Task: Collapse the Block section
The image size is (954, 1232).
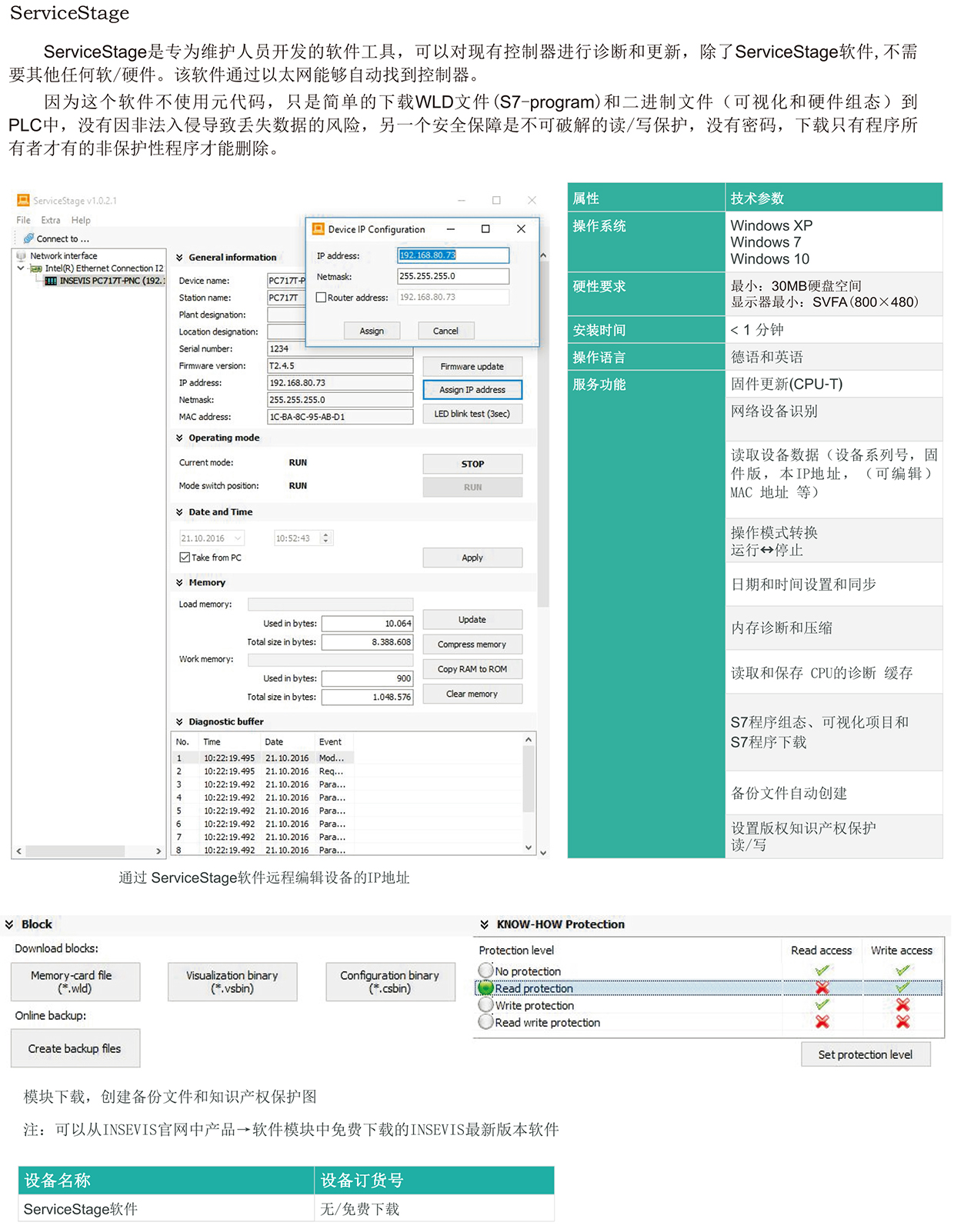Action: (9, 924)
